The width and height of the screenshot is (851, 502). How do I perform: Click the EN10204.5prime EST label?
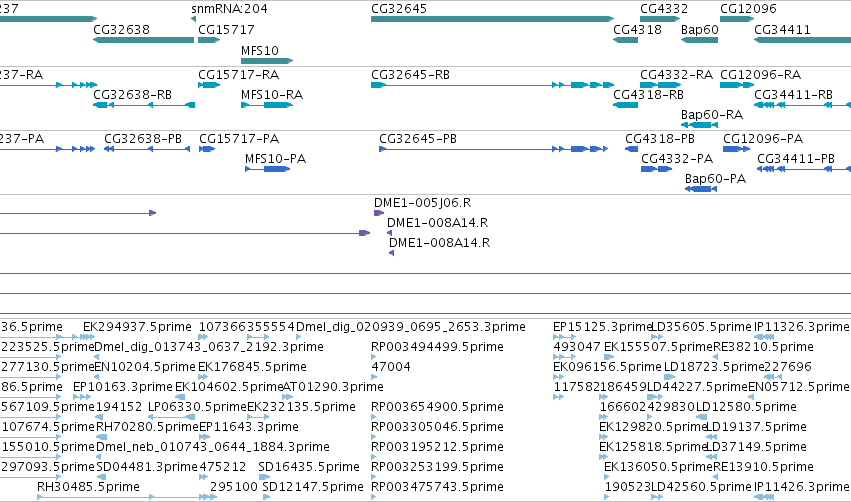click(x=145, y=366)
